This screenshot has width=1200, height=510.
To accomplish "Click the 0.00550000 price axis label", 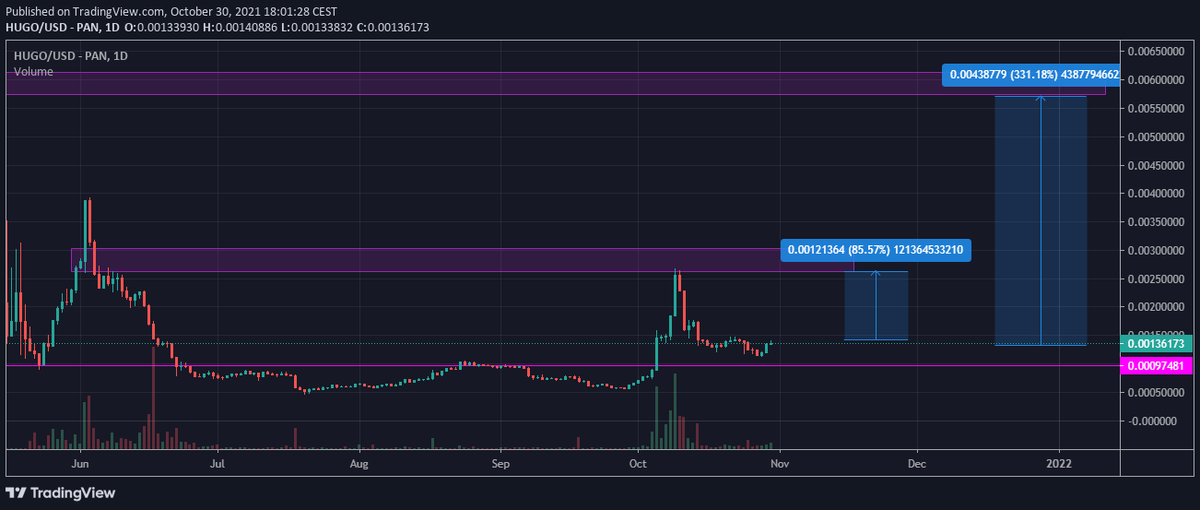I will (x=1157, y=107).
